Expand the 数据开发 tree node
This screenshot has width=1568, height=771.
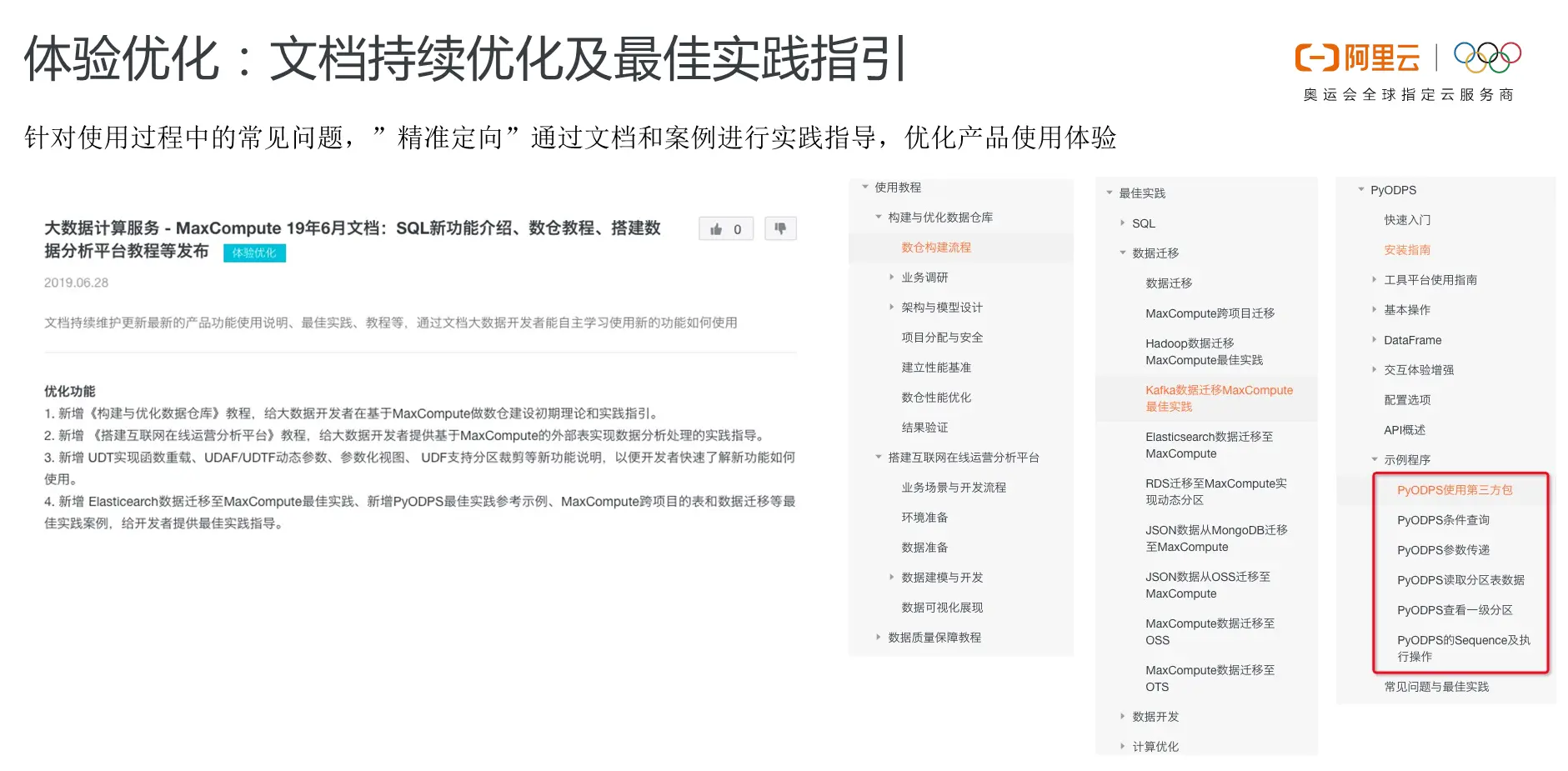[x=1123, y=716]
